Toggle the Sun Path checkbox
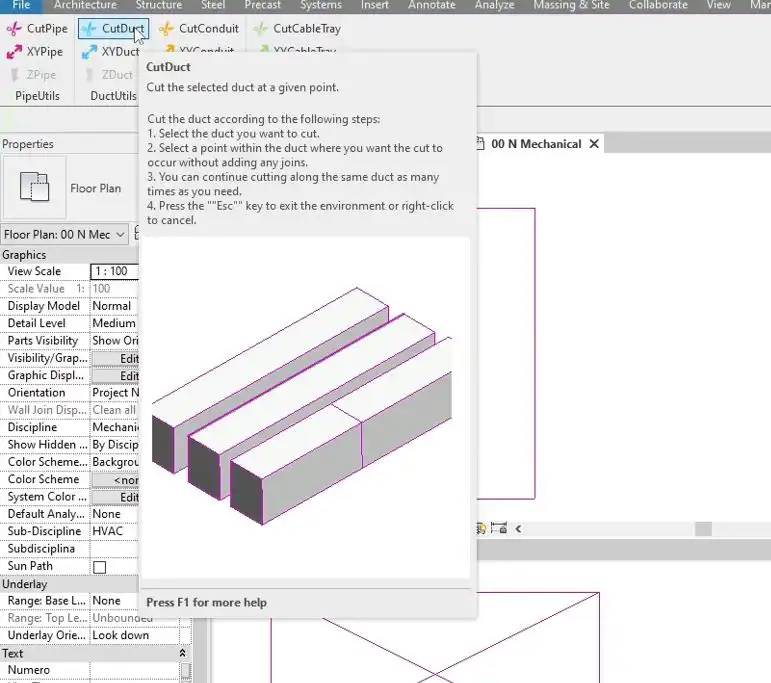771x683 pixels. click(x=100, y=567)
